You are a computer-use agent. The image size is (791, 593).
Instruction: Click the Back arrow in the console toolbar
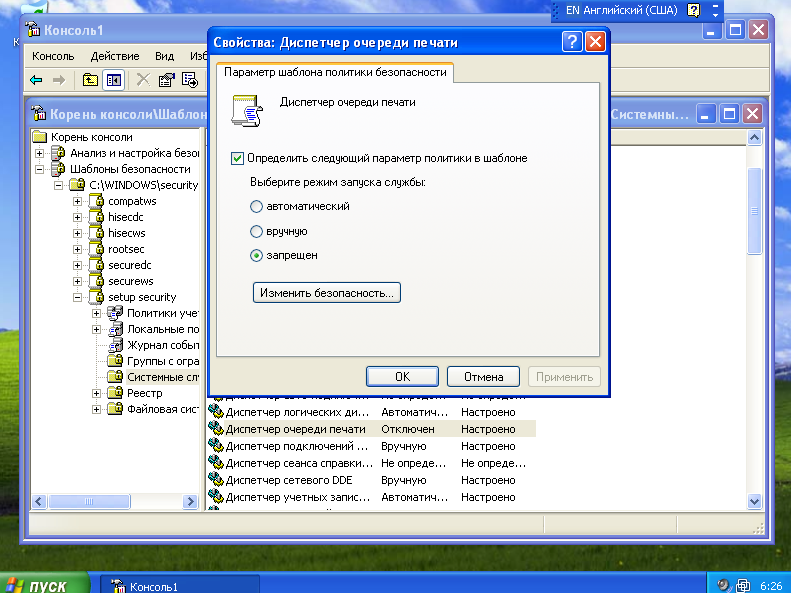pyautogui.click(x=36, y=80)
